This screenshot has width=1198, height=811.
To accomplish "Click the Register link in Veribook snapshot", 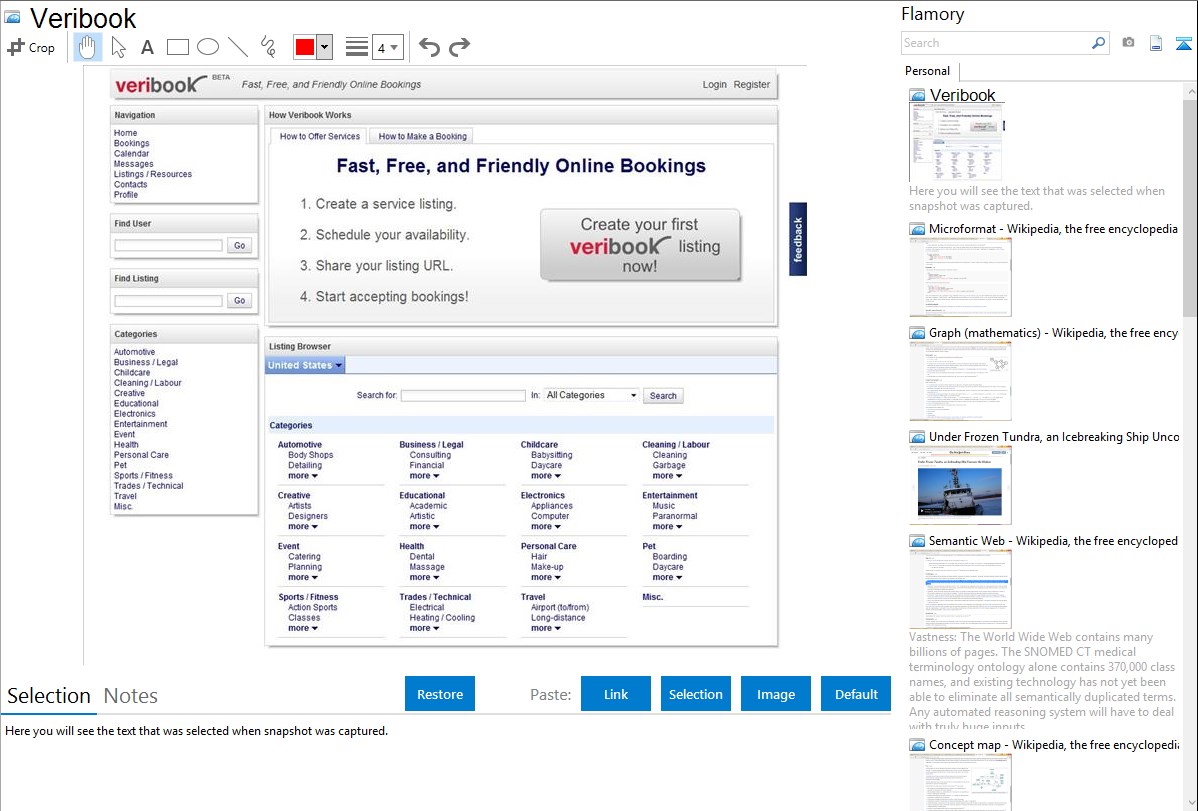I will coord(752,85).
